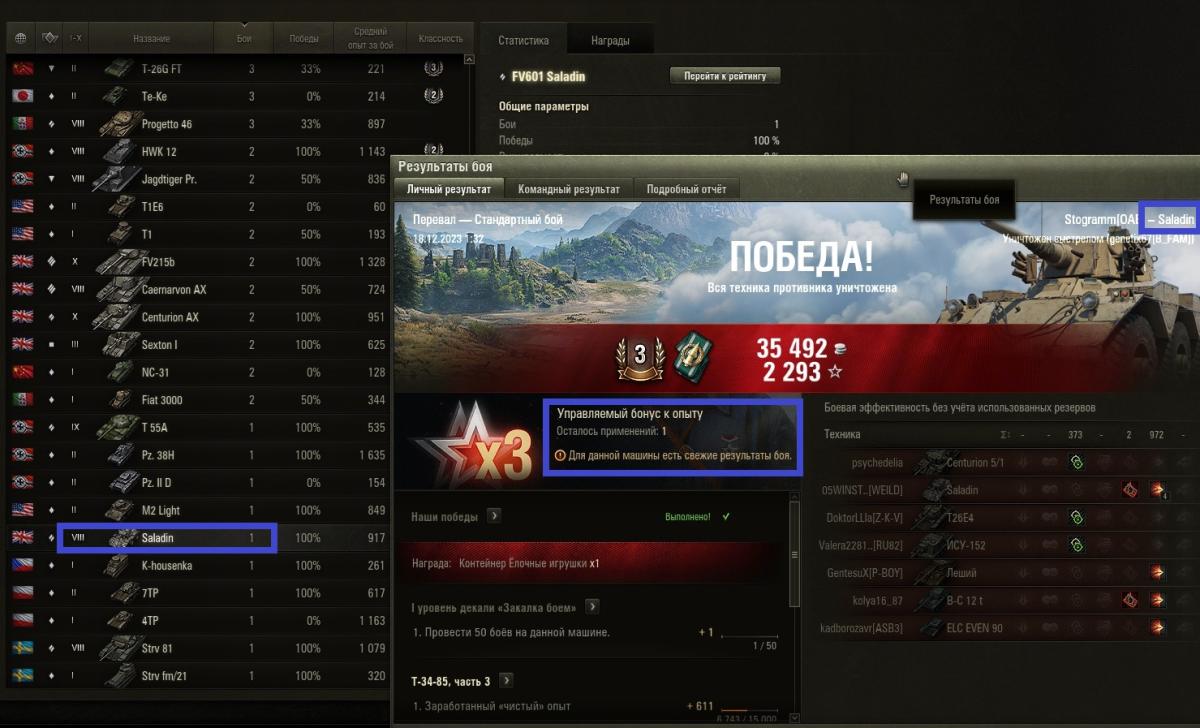The width and height of the screenshot is (1200, 728).
Task: Click green detection icon in psychedelia row
Action: coord(1076,463)
